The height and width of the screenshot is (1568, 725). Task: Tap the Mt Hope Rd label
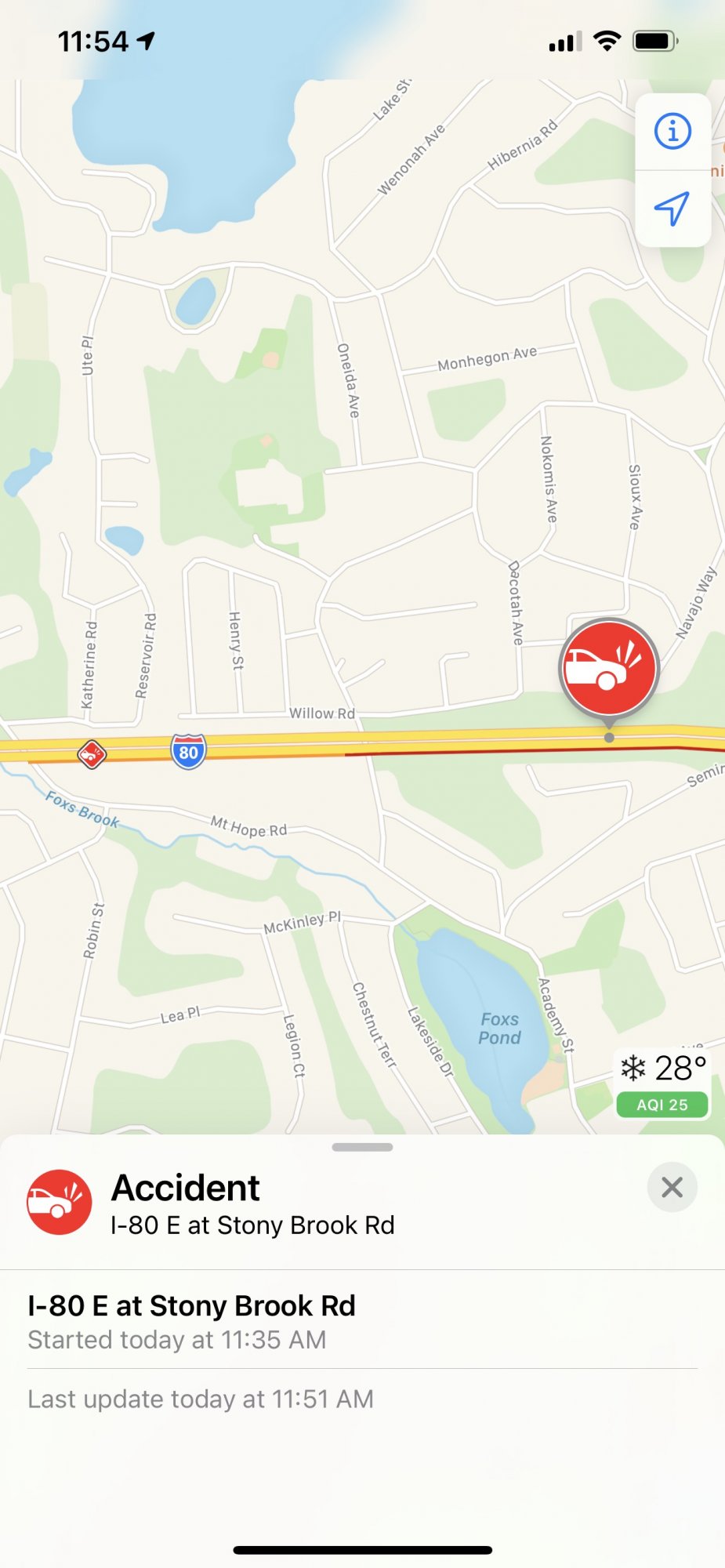point(248,826)
